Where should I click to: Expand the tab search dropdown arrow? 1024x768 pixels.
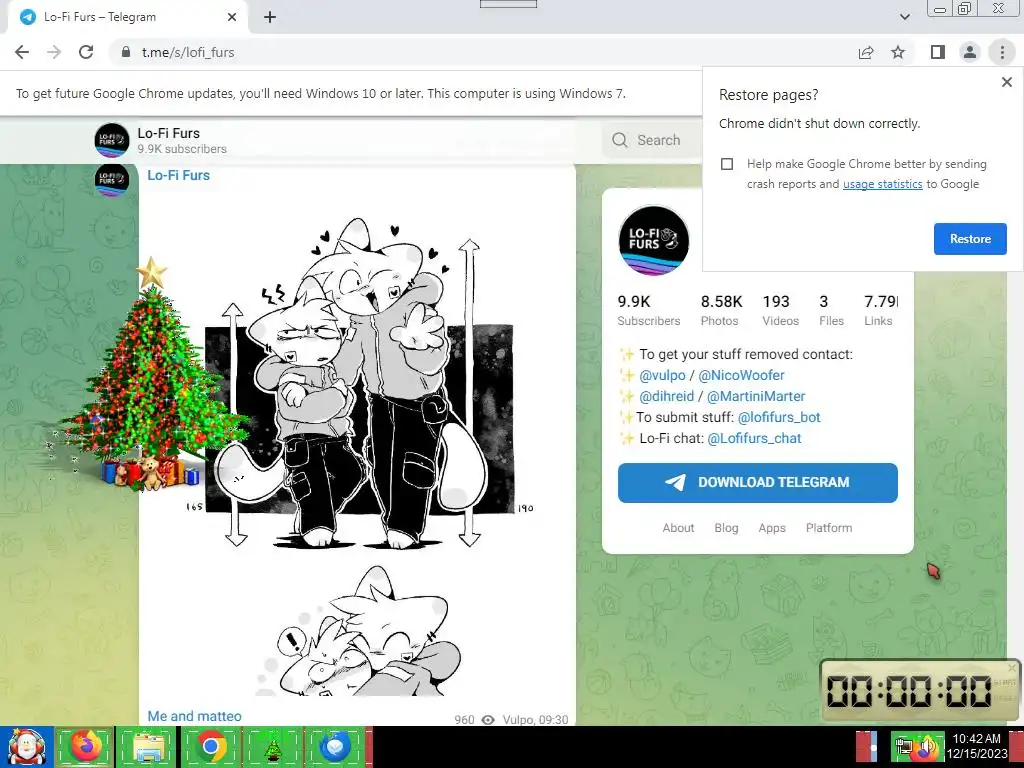(x=904, y=17)
